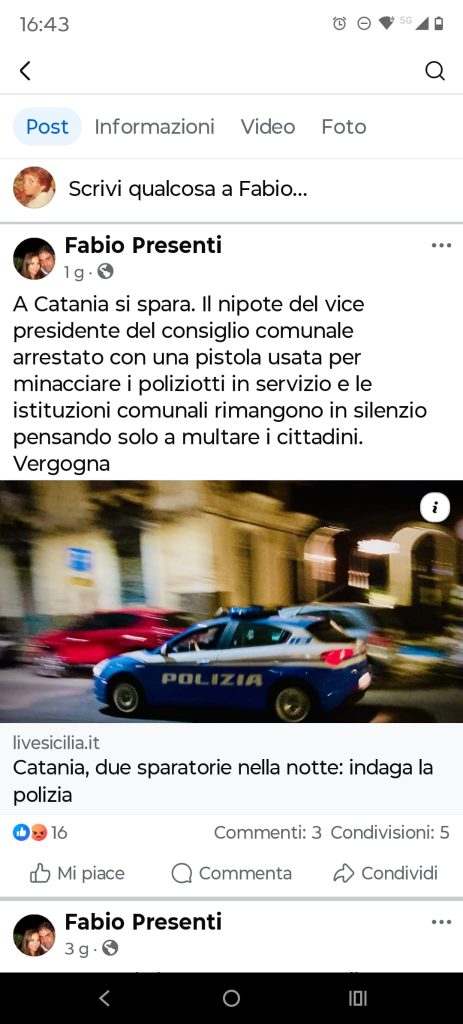This screenshot has height=1024, width=463.
Task: Share the post with Condividi
Action: (385, 873)
